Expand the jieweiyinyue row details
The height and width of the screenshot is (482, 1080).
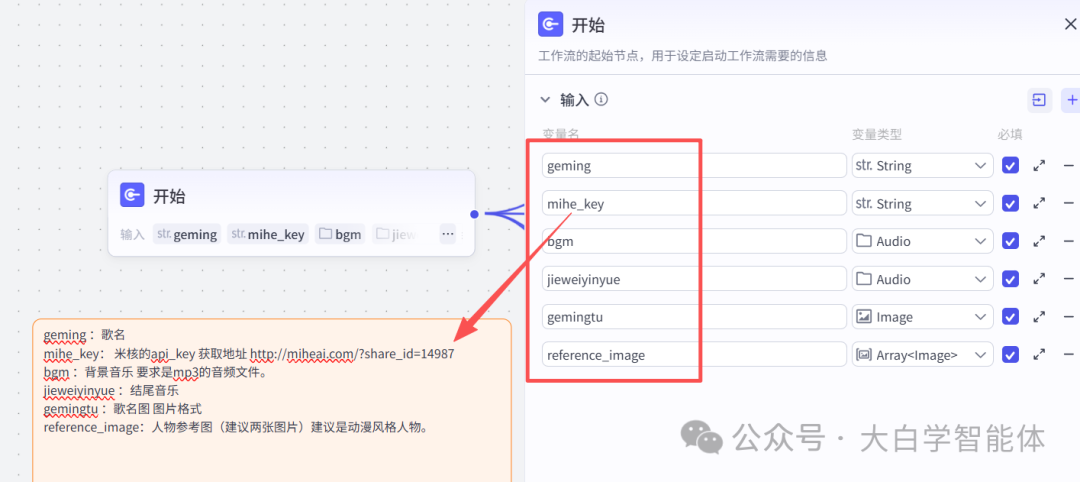(x=1039, y=279)
